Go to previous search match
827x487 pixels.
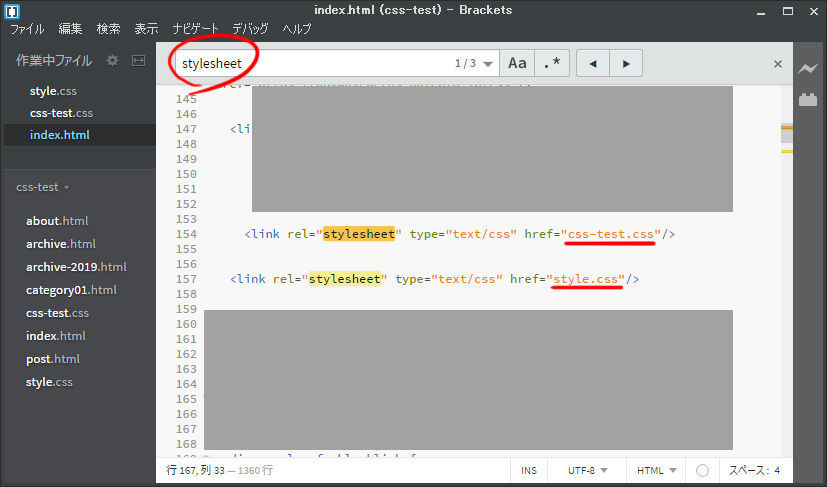(593, 63)
